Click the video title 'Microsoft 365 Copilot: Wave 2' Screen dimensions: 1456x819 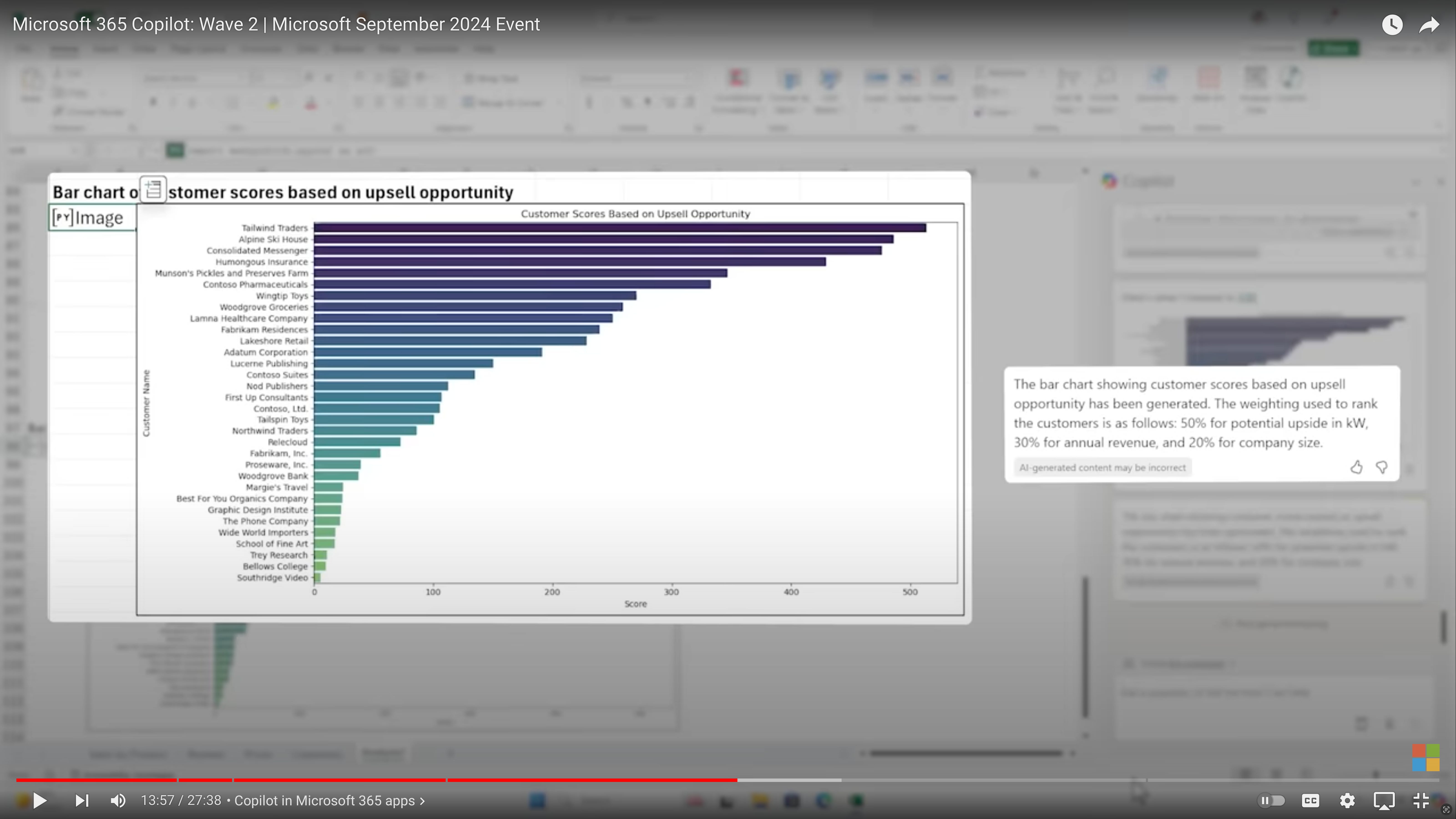pos(135,24)
